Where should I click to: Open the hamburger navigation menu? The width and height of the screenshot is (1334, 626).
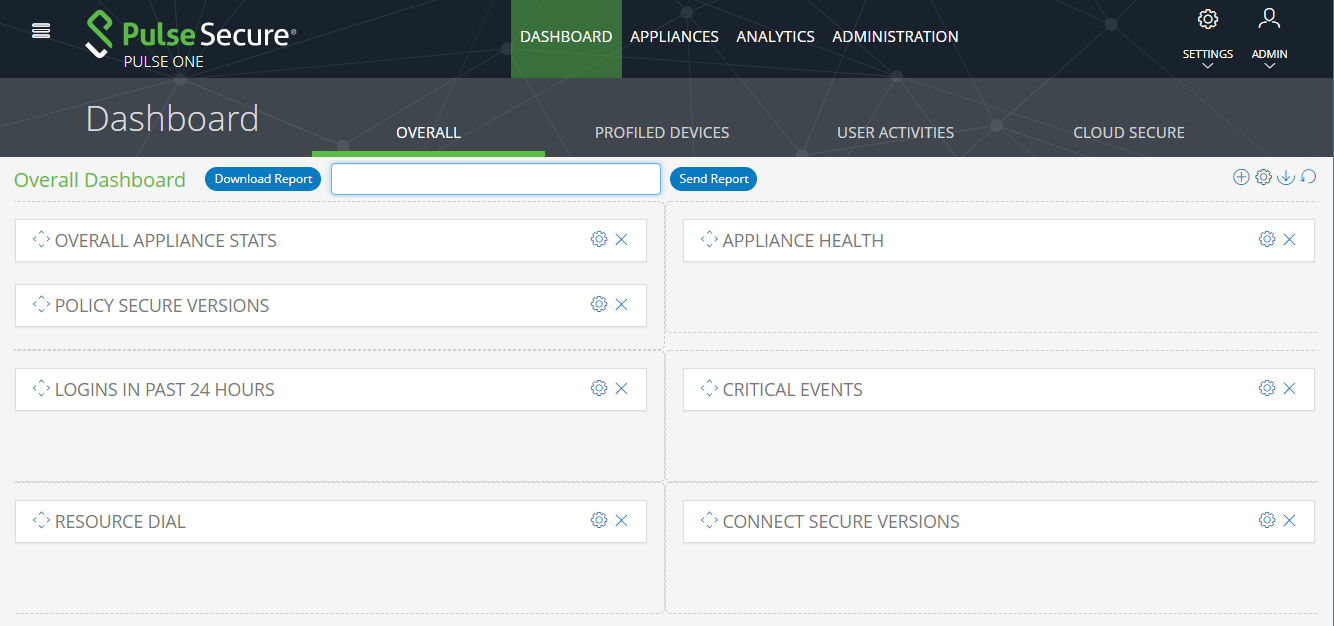coord(41,31)
